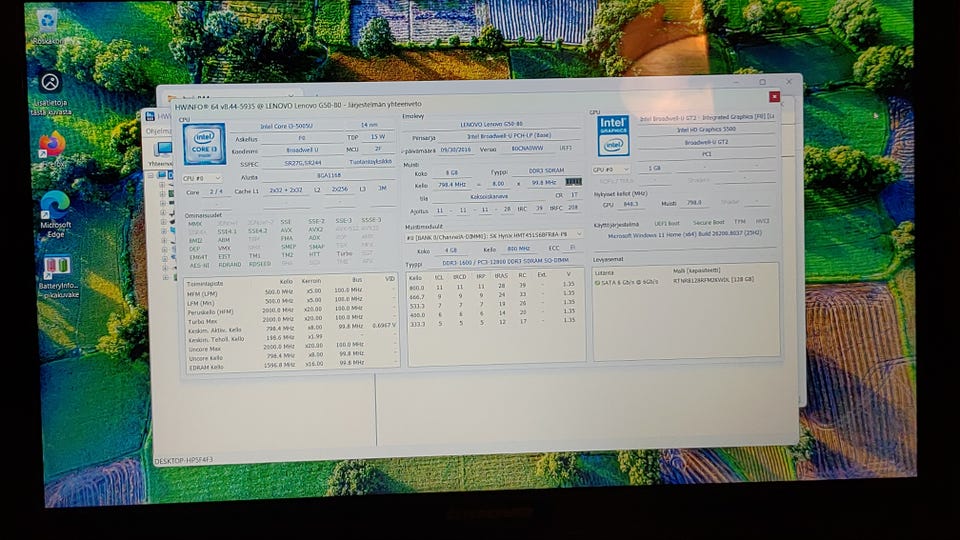This screenshot has height=540, width=960.
Task: Click the LENOVO Lenovo G50-80 motherboard field
Action: [492, 124]
